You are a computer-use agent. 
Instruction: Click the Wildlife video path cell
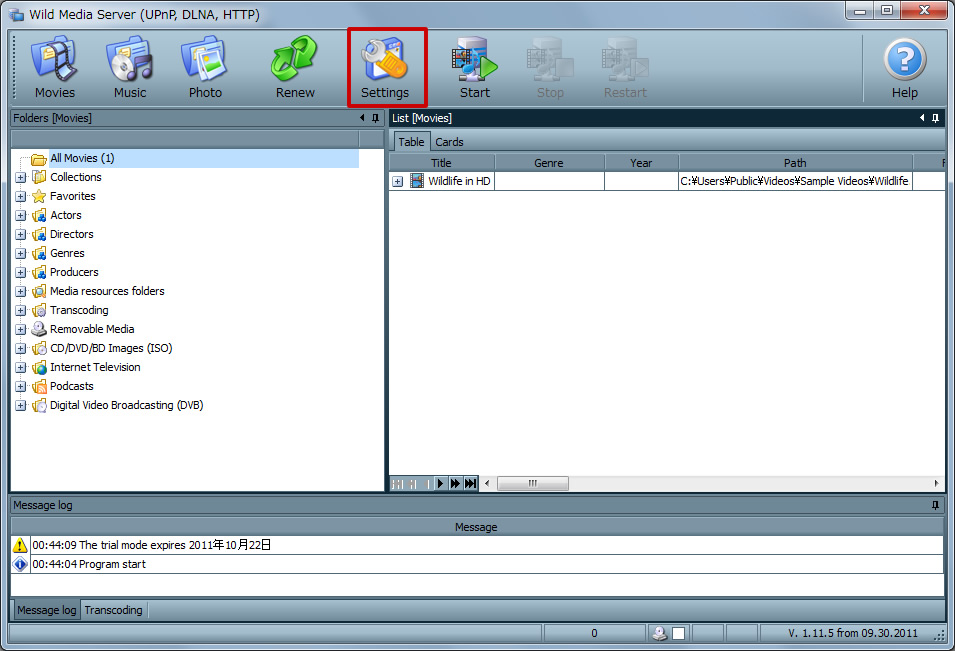click(x=795, y=181)
